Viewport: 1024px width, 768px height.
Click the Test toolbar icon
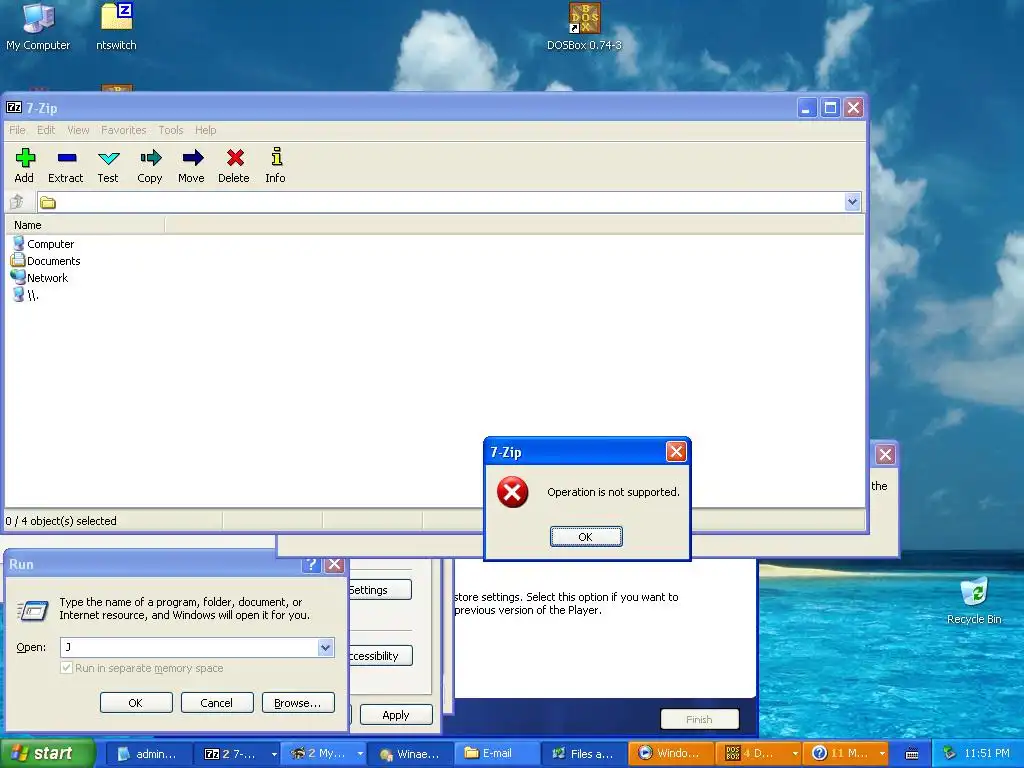point(108,165)
